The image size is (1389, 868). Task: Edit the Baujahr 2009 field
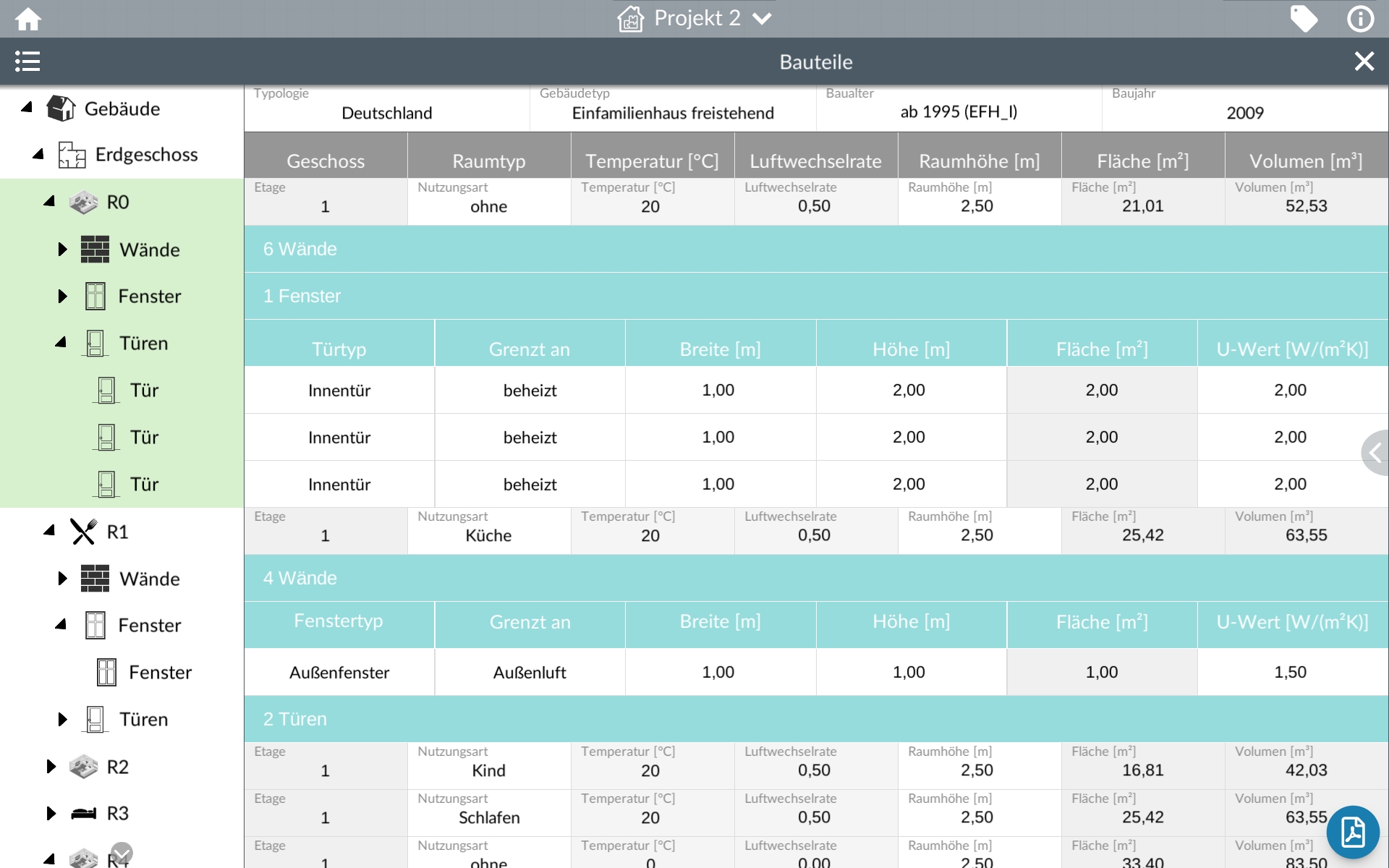[1244, 113]
